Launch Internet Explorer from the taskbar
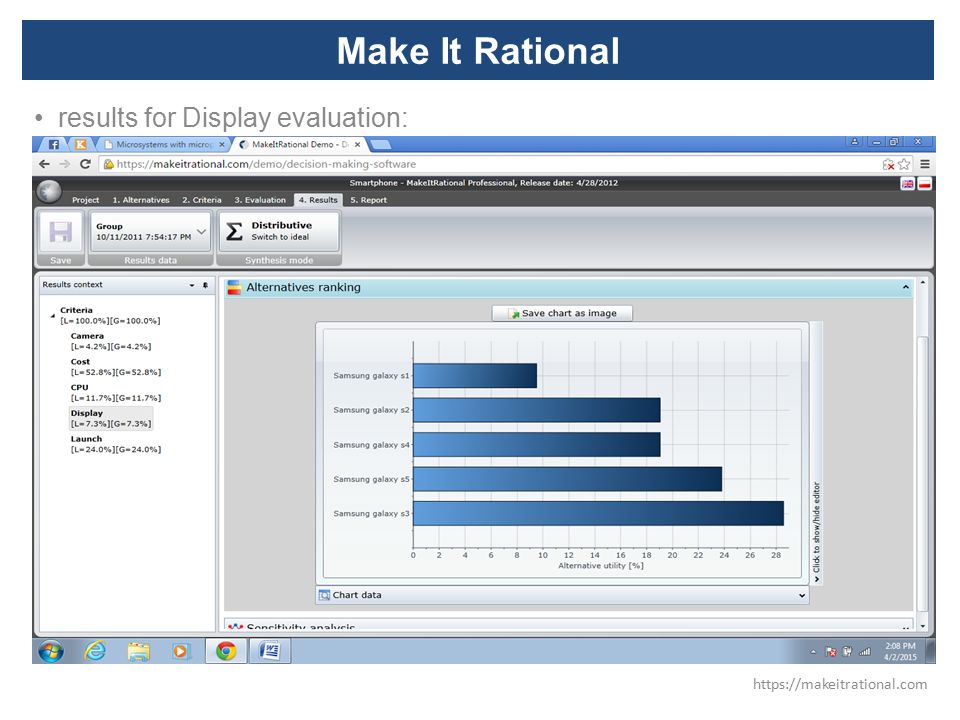Viewport: 960px width, 720px height. pos(95,651)
